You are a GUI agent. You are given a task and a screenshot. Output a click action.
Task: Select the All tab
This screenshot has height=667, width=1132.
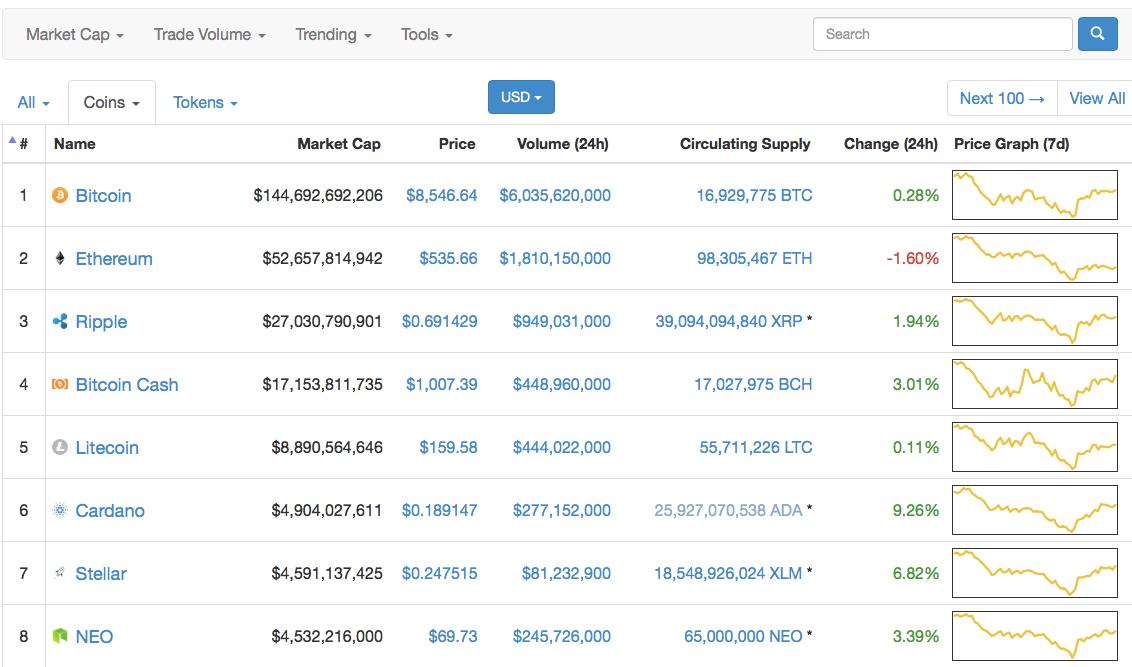33,103
